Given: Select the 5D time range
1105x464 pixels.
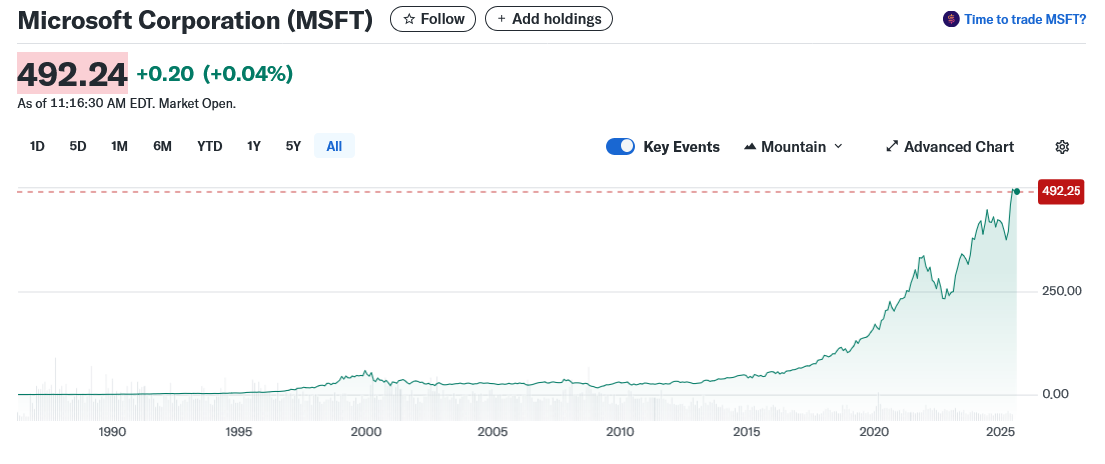Looking at the screenshot, I should pos(78,147).
